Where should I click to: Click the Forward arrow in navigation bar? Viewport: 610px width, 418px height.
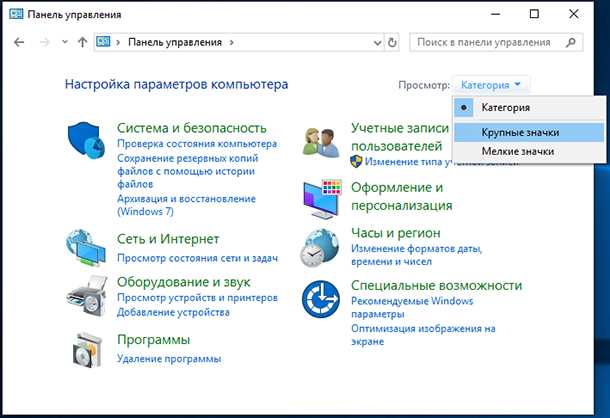coord(45,42)
